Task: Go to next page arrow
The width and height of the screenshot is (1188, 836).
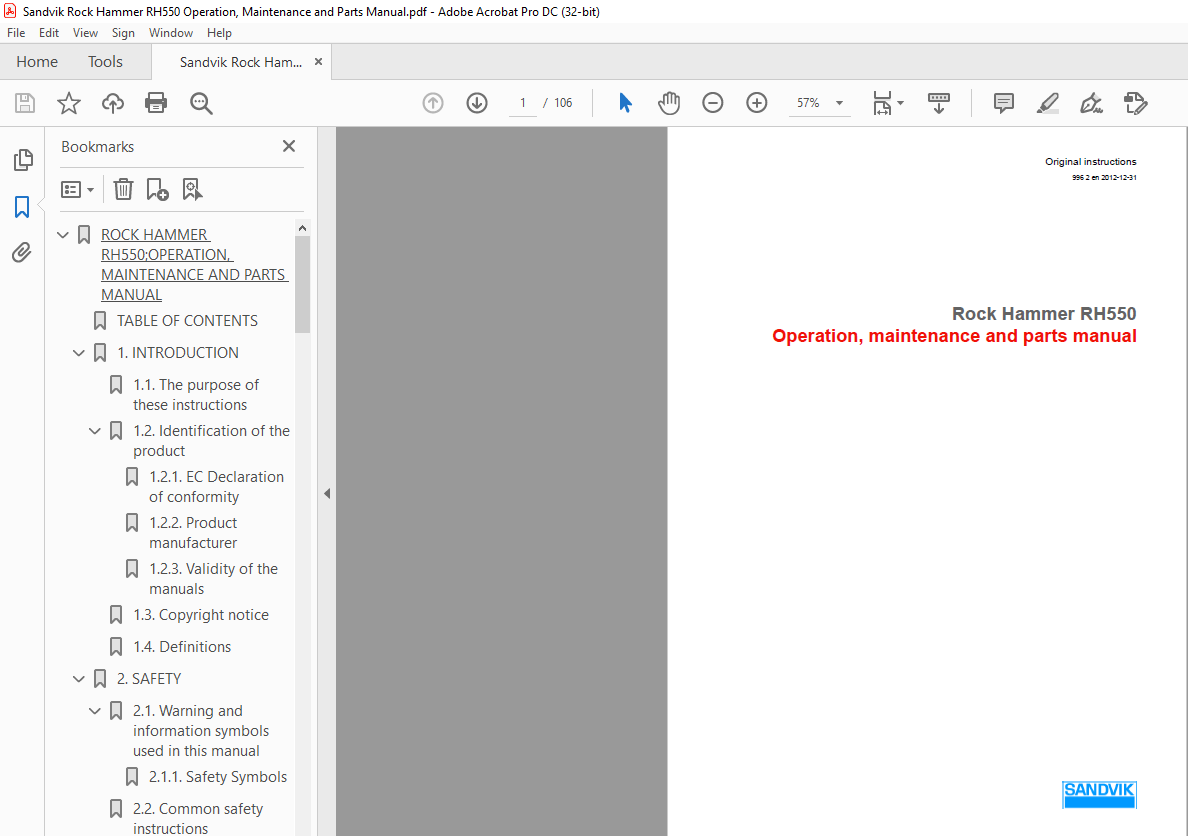Action: [x=477, y=103]
